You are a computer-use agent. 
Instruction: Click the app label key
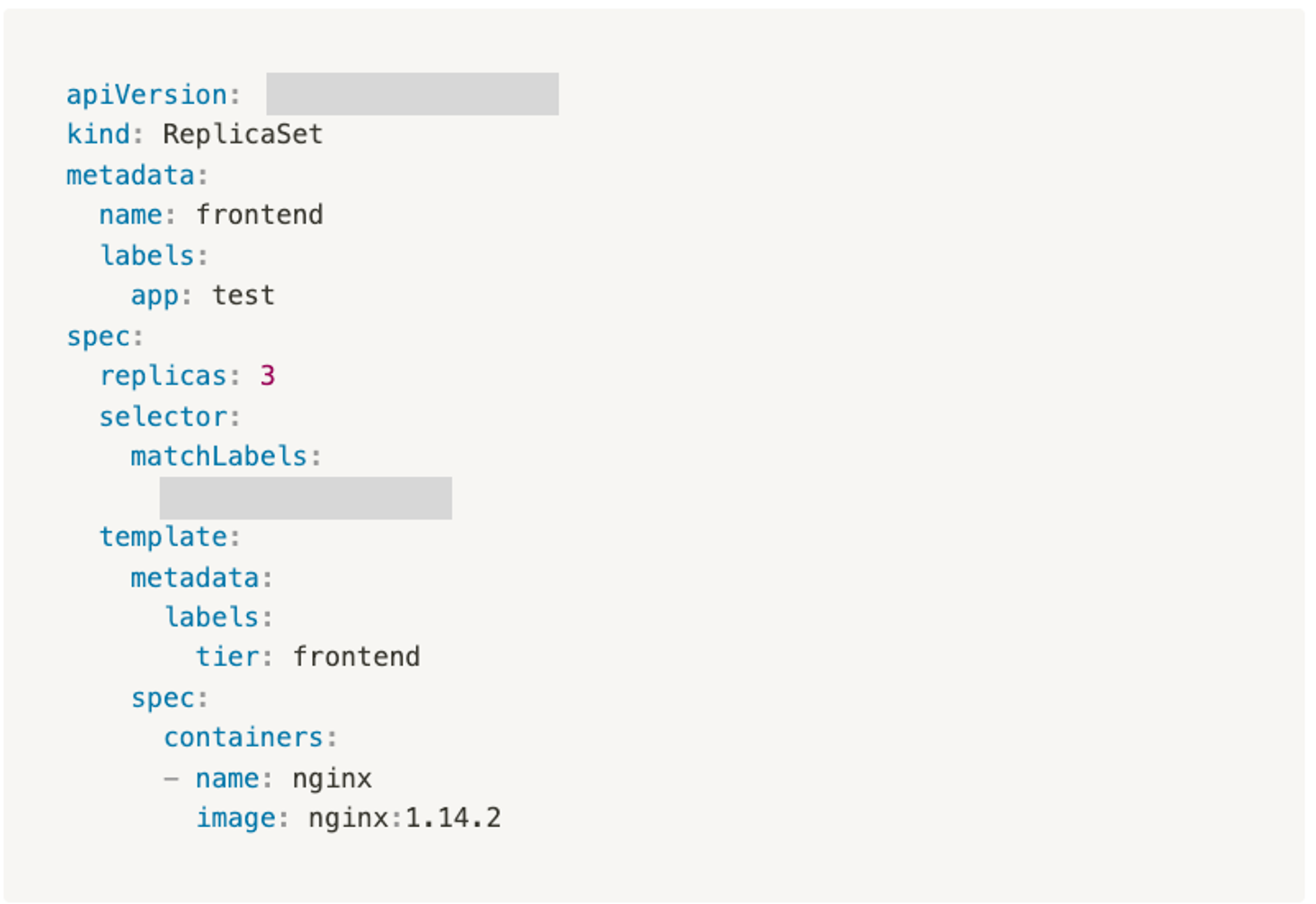tap(155, 296)
